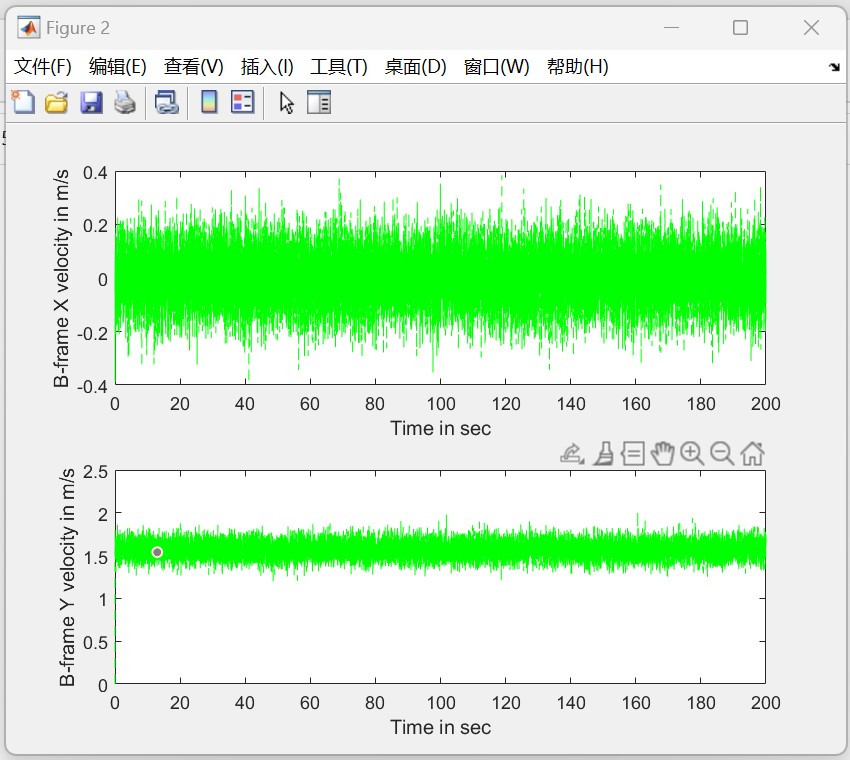This screenshot has width=850, height=760.
Task: Close the Figure 2 window
Action: pos(811,27)
